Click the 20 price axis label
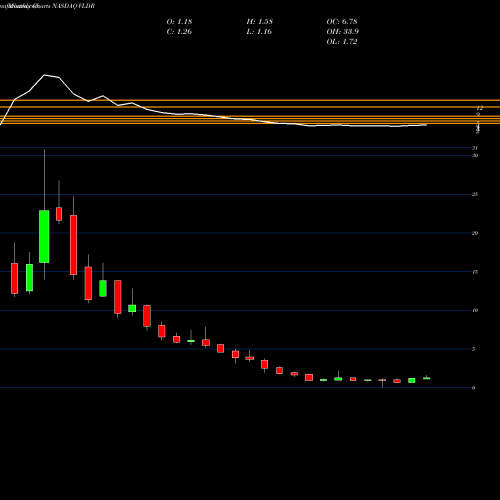500x500 pixels. 475,233
